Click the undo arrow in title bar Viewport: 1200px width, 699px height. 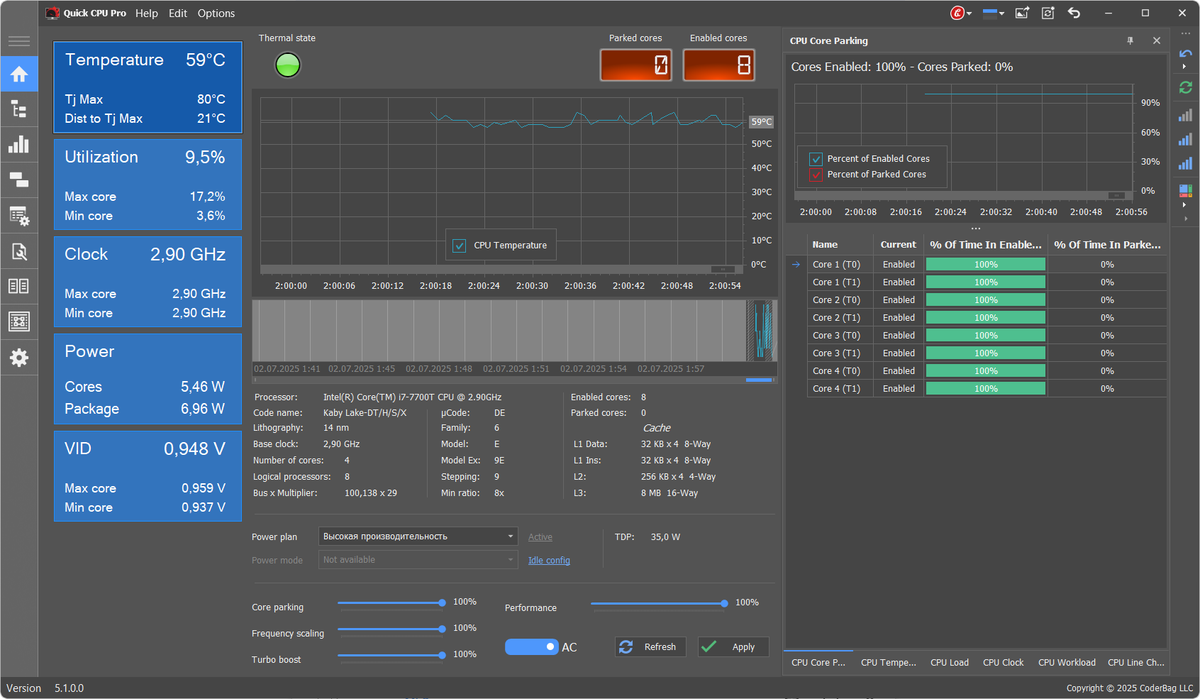click(1074, 13)
